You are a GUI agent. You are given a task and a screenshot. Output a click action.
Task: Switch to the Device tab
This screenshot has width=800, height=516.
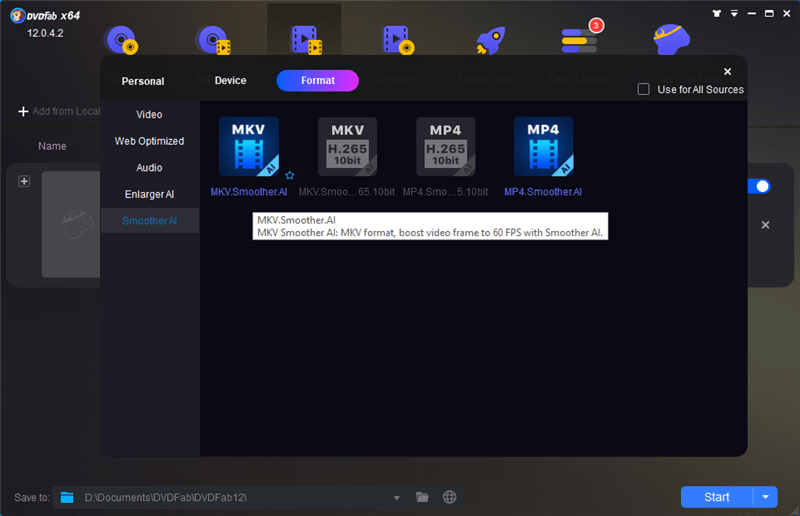[231, 81]
